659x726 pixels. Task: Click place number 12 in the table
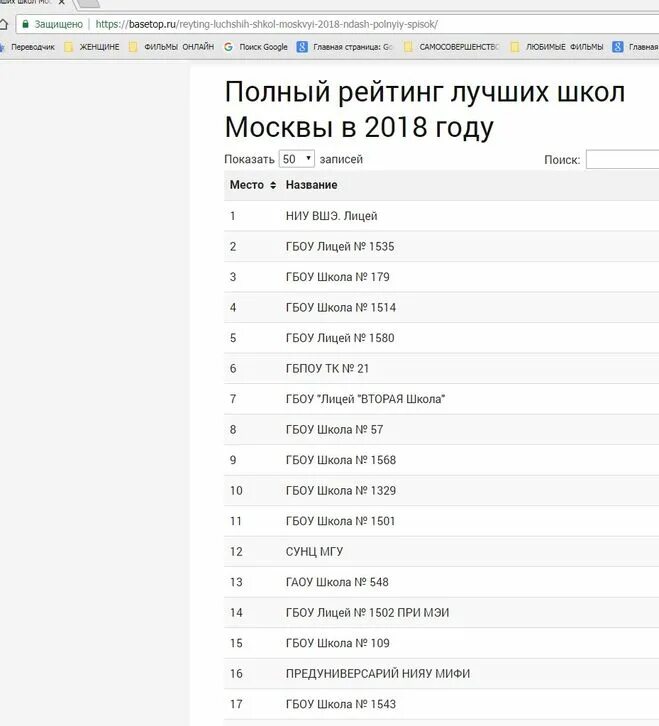pyautogui.click(x=236, y=552)
